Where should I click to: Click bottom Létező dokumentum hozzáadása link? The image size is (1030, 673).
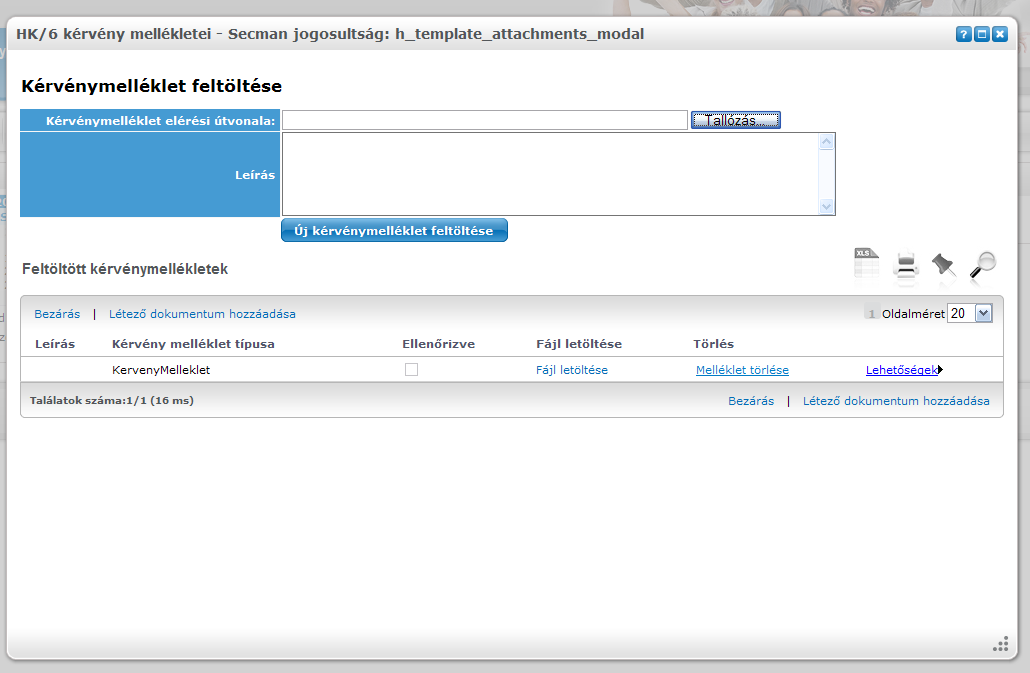pos(896,401)
